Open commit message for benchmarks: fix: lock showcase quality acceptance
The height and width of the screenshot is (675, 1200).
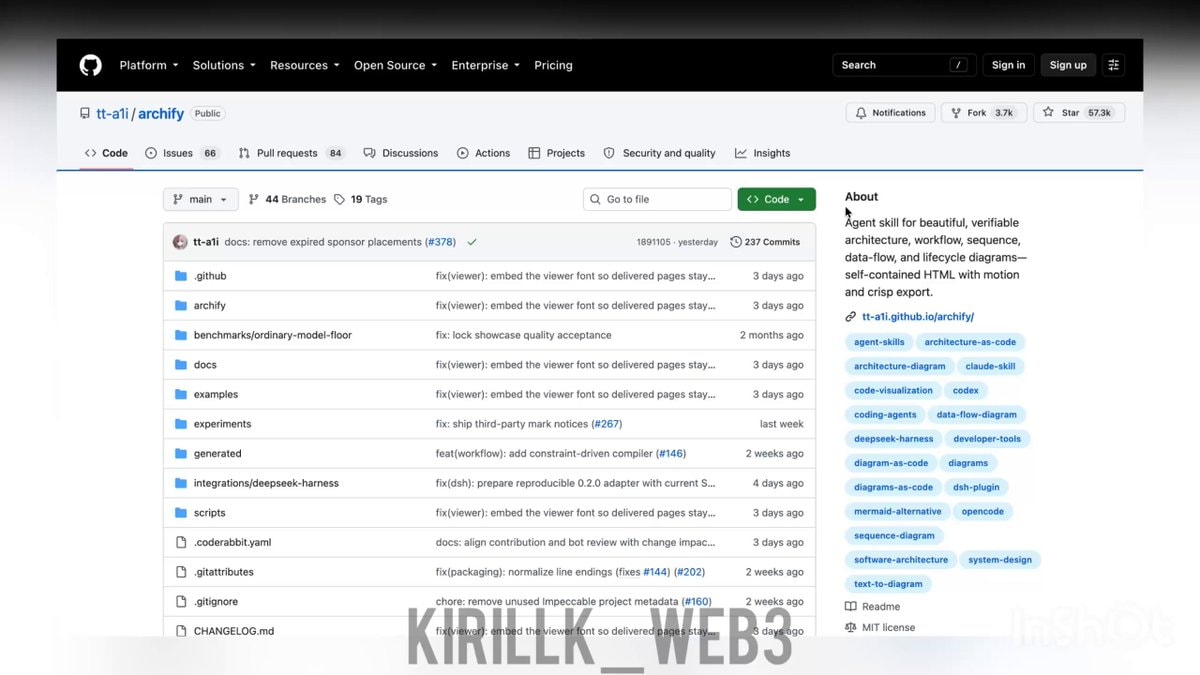point(523,335)
